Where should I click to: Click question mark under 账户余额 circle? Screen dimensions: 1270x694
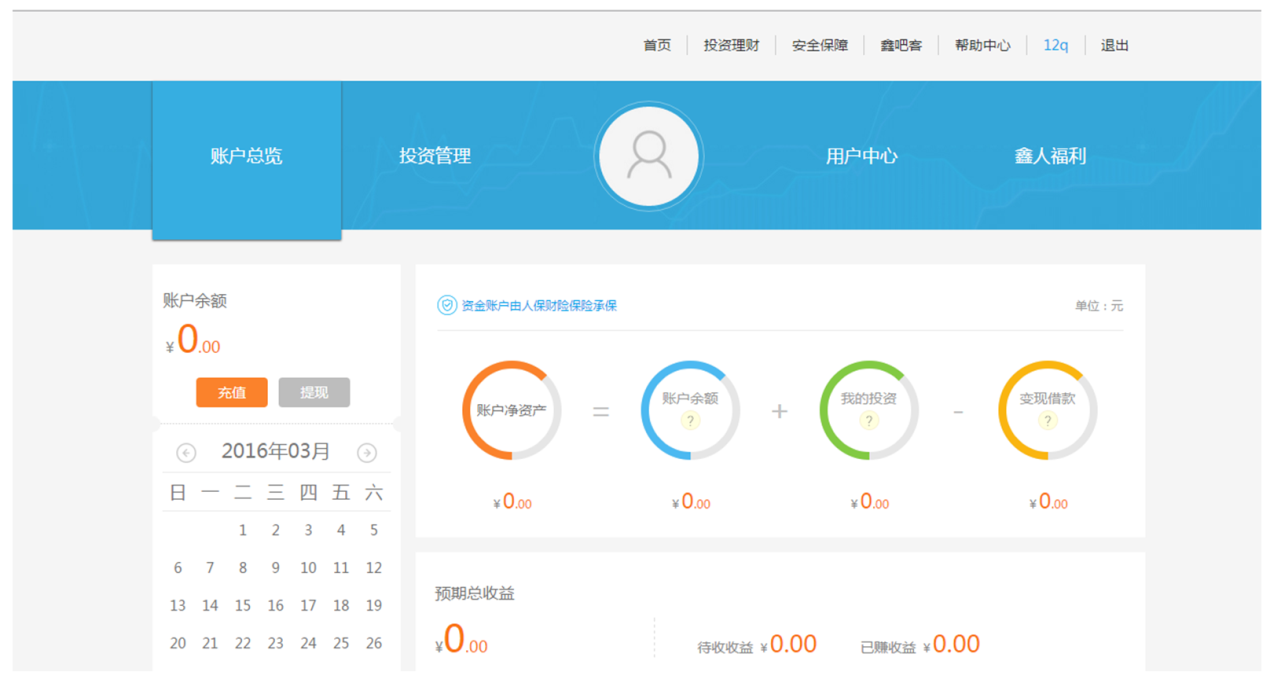(690, 420)
